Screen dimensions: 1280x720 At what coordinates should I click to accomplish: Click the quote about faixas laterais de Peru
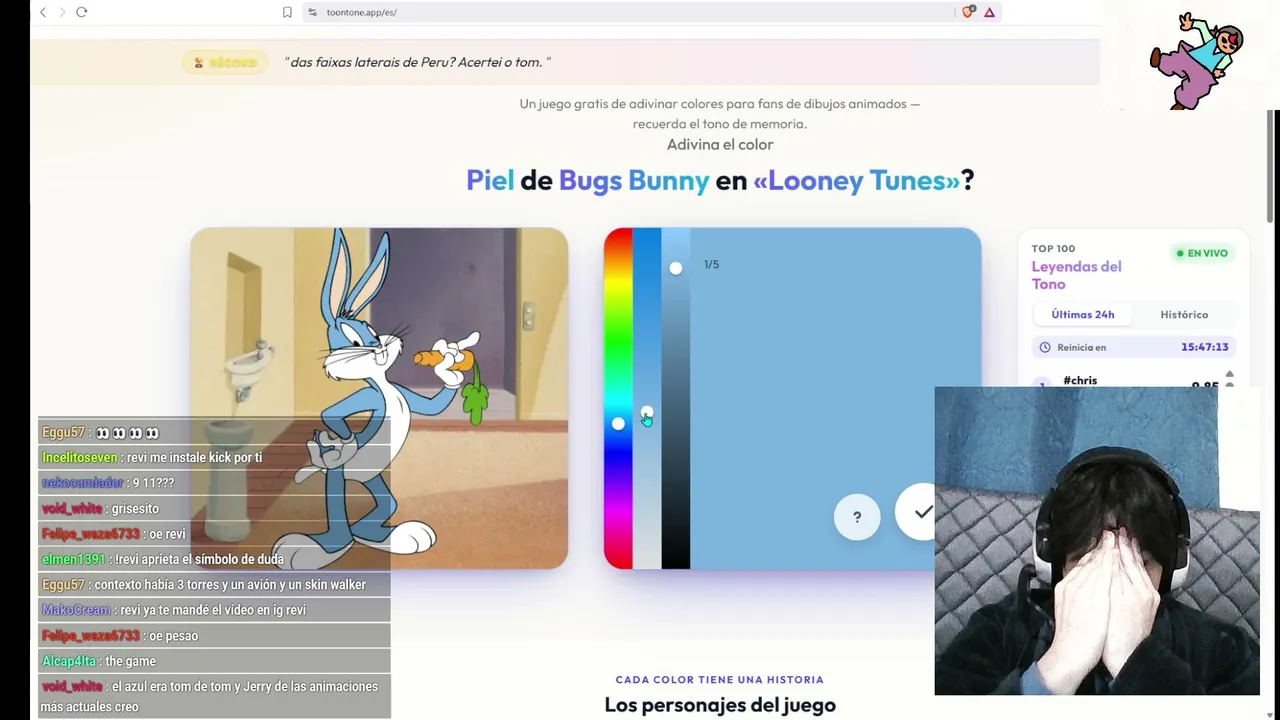click(418, 62)
